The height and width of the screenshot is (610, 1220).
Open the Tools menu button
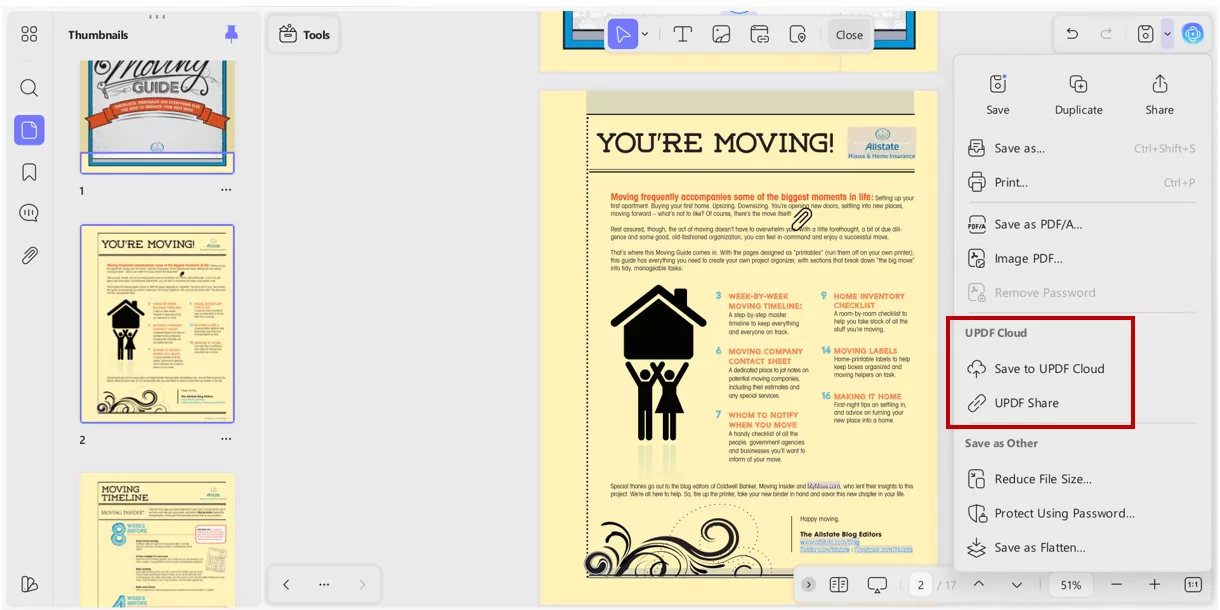(305, 34)
